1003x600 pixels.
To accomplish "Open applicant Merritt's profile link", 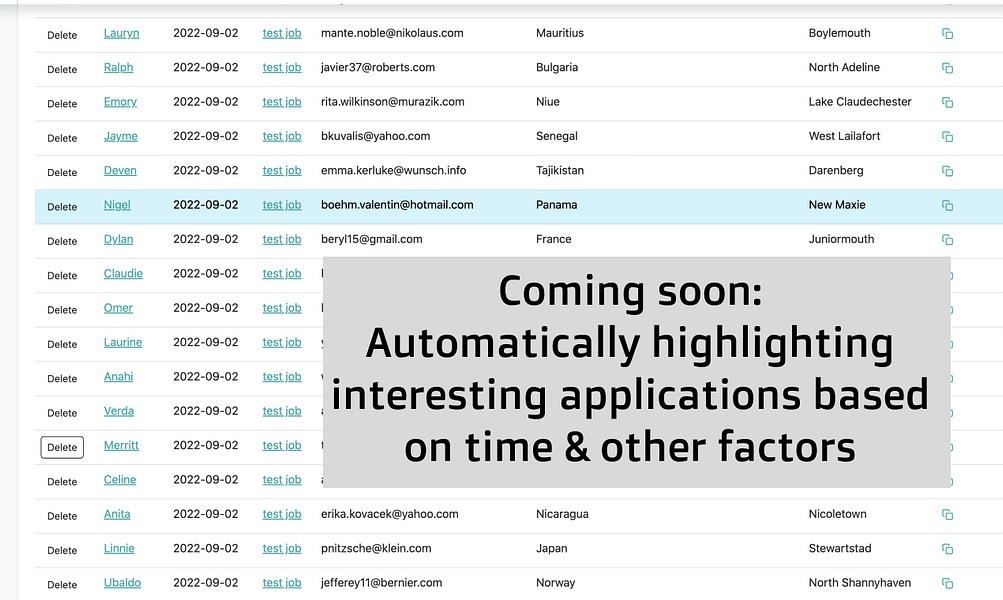I will tap(122, 445).
